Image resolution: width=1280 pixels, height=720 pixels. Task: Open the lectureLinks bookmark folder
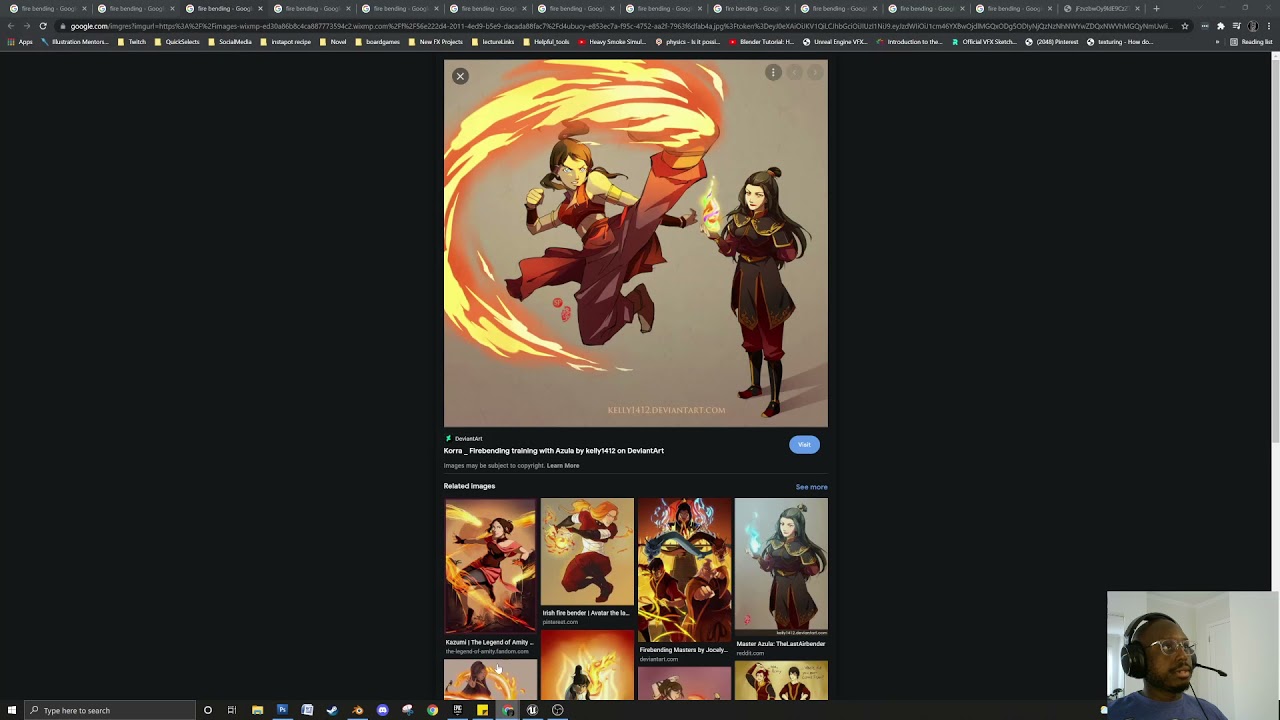click(x=493, y=42)
